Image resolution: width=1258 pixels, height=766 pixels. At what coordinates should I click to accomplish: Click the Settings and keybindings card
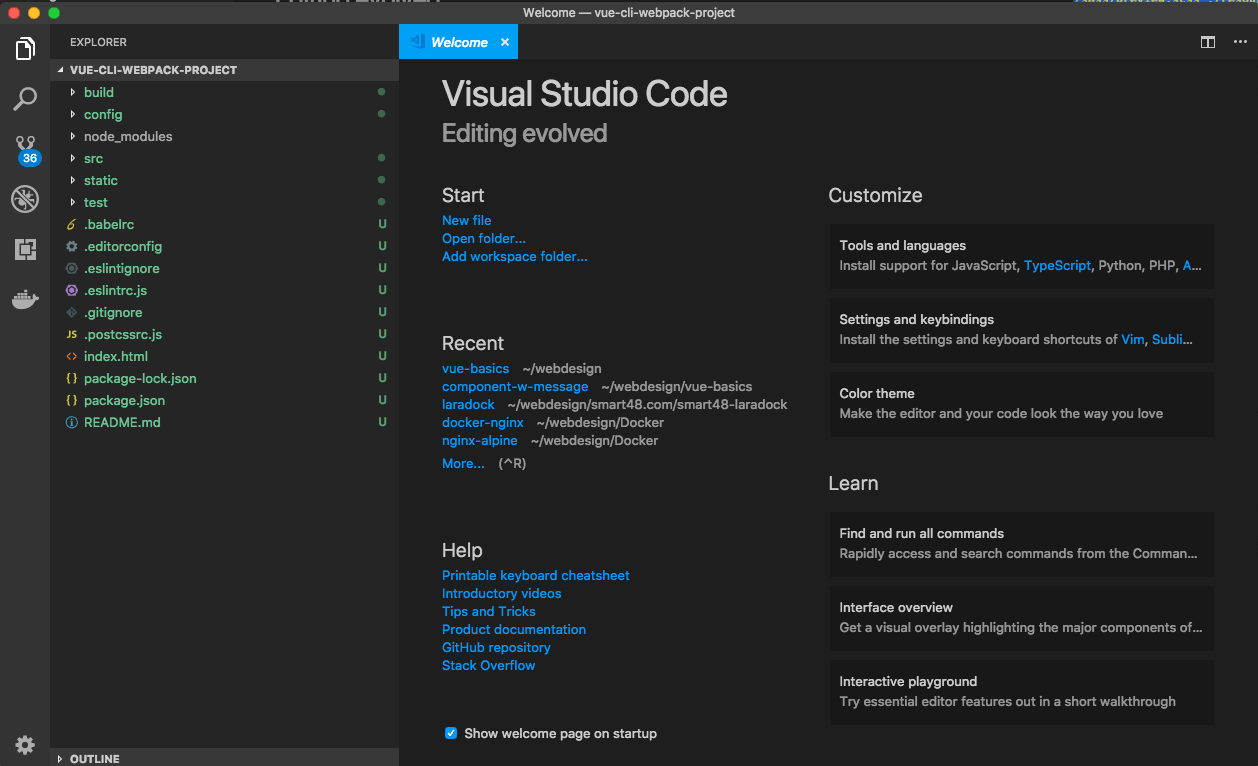point(1022,330)
